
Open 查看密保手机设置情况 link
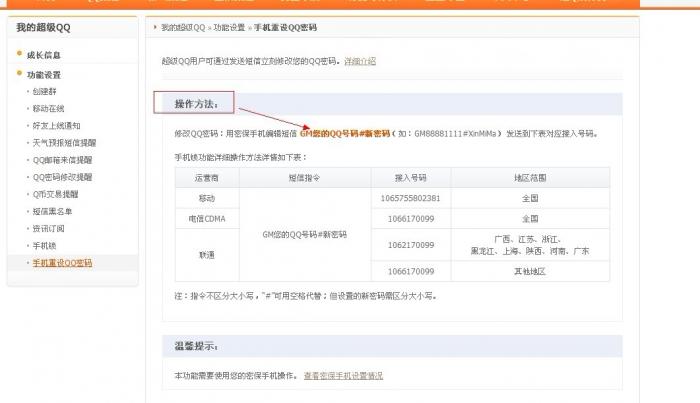[343, 376]
